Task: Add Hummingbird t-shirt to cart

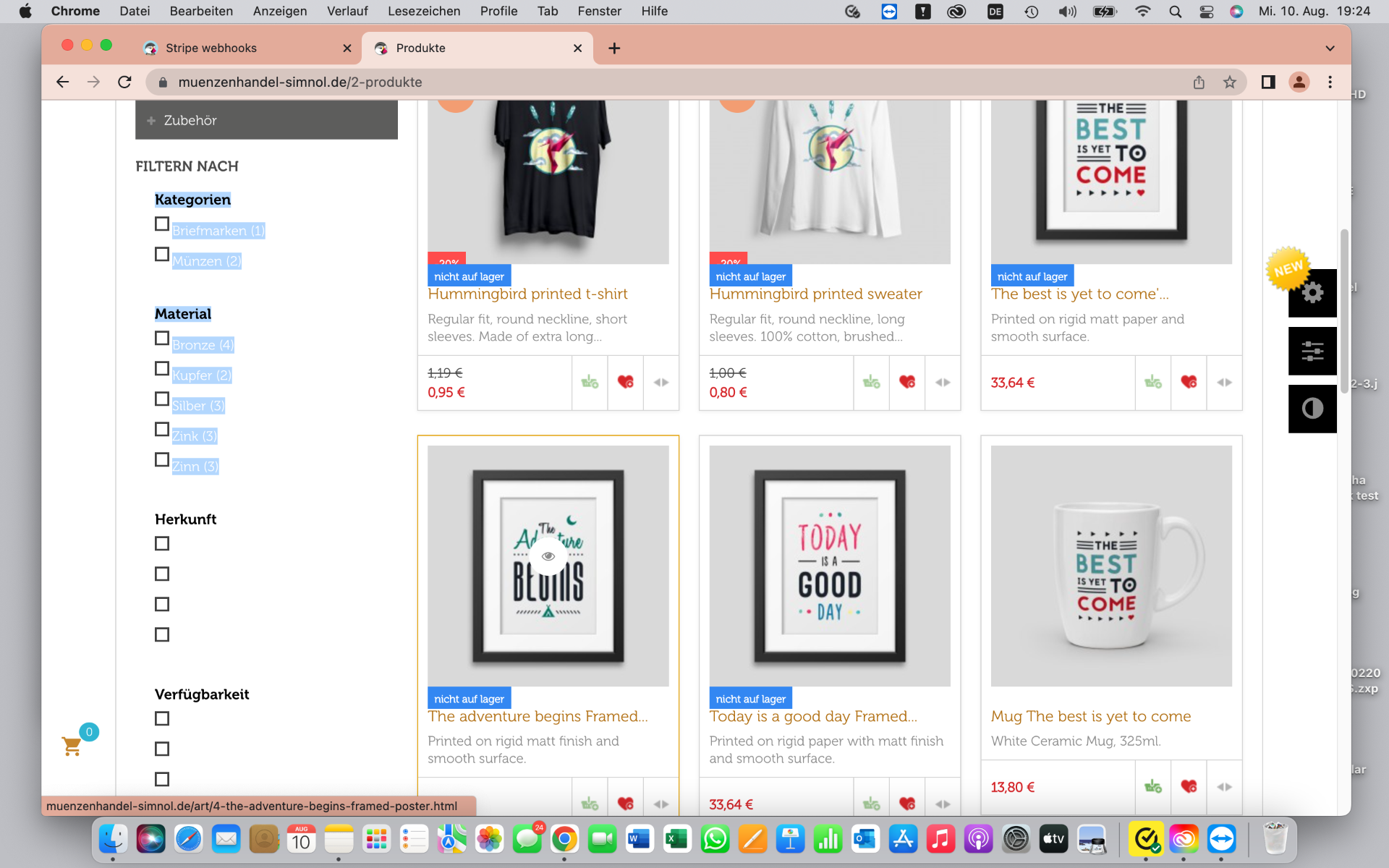Action: (x=590, y=382)
